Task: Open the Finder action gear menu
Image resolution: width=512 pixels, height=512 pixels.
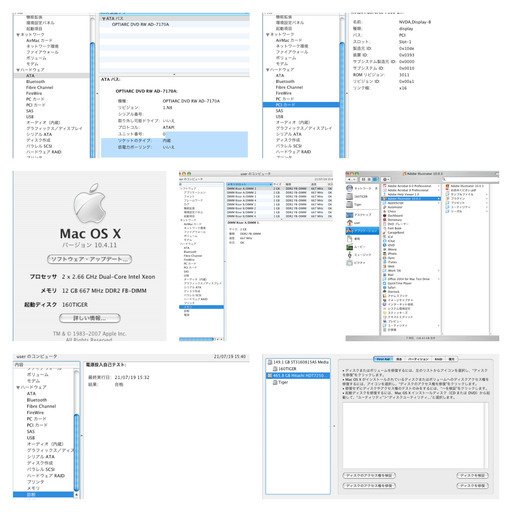Action: point(386,179)
